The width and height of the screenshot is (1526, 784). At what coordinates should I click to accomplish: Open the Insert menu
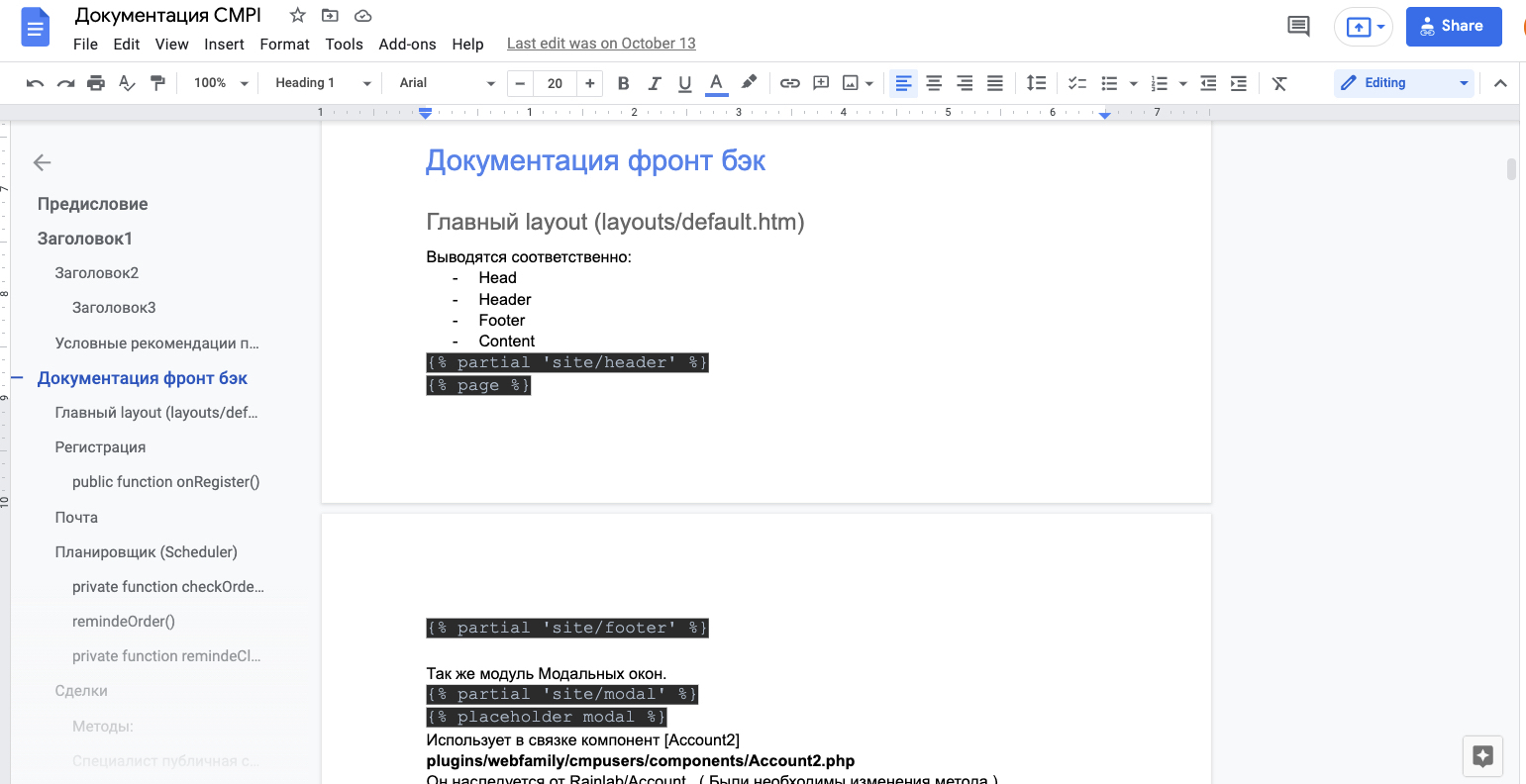[x=224, y=44]
